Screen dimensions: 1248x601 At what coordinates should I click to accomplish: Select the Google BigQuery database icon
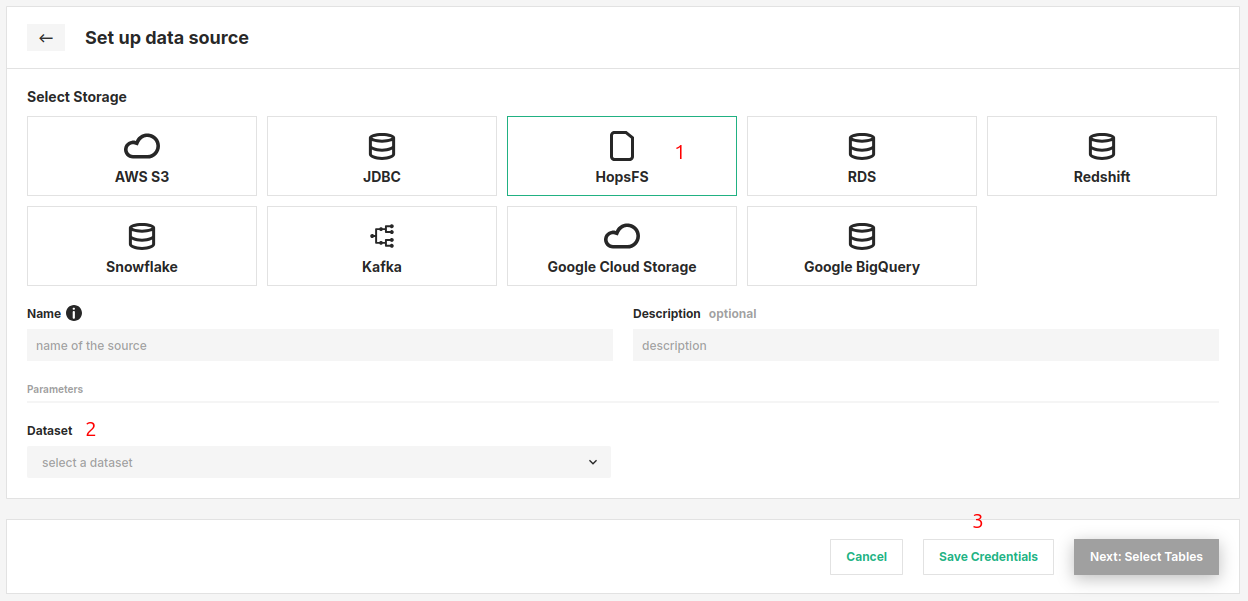(x=862, y=237)
